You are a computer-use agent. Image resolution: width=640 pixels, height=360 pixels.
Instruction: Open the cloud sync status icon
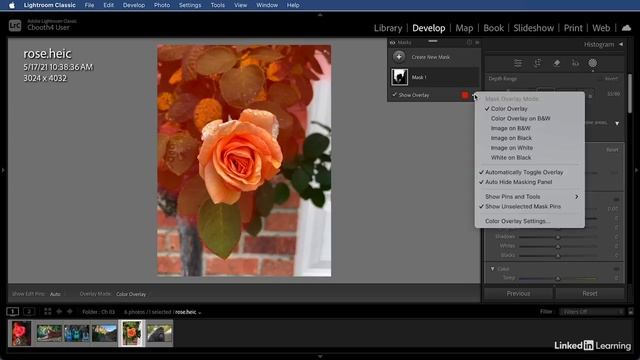coord(626,28)
